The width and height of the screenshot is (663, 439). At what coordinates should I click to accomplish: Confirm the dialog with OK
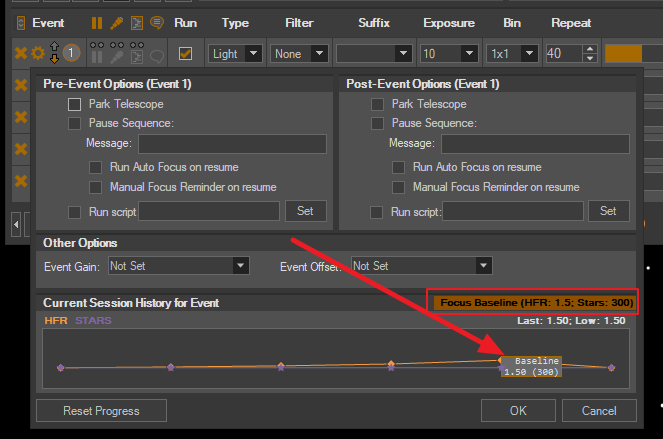coord(518,411)
